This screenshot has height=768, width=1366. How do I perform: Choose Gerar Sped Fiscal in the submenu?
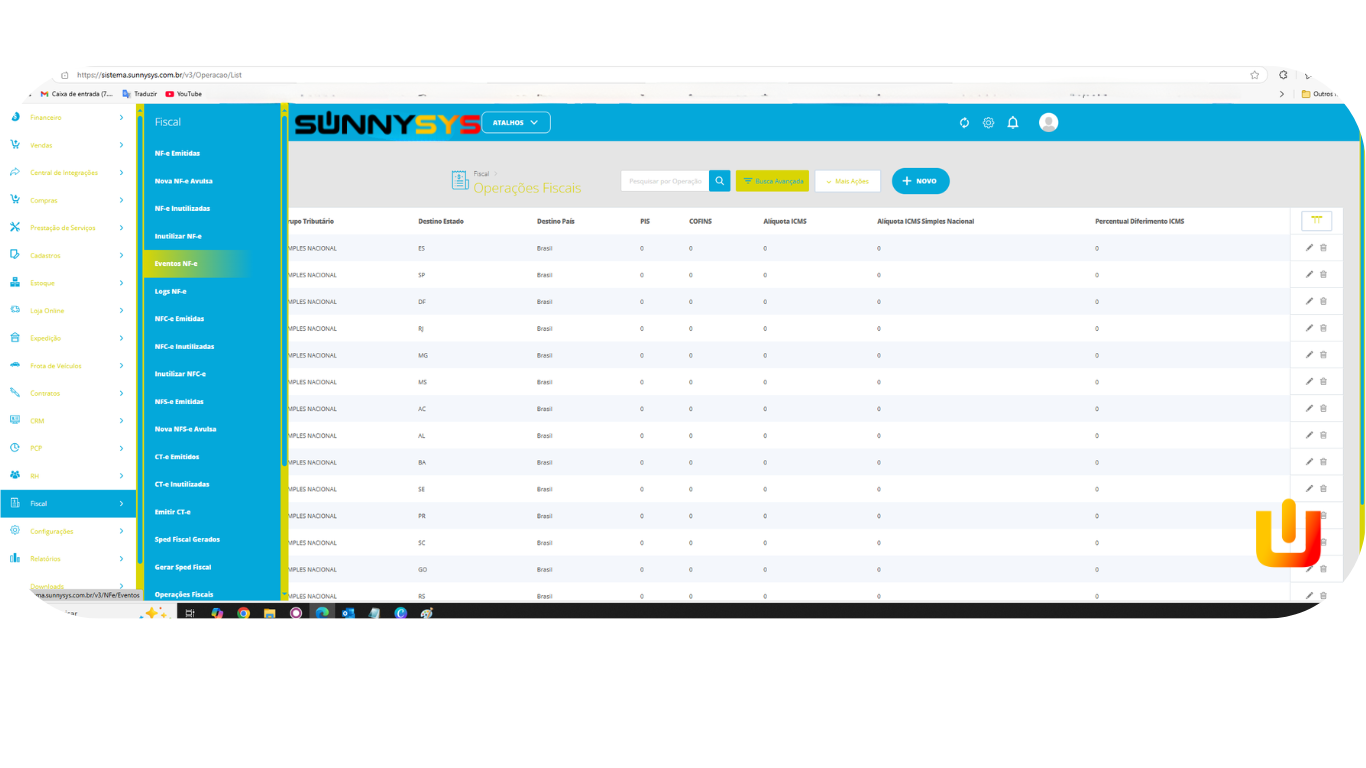tap(183, 567)
